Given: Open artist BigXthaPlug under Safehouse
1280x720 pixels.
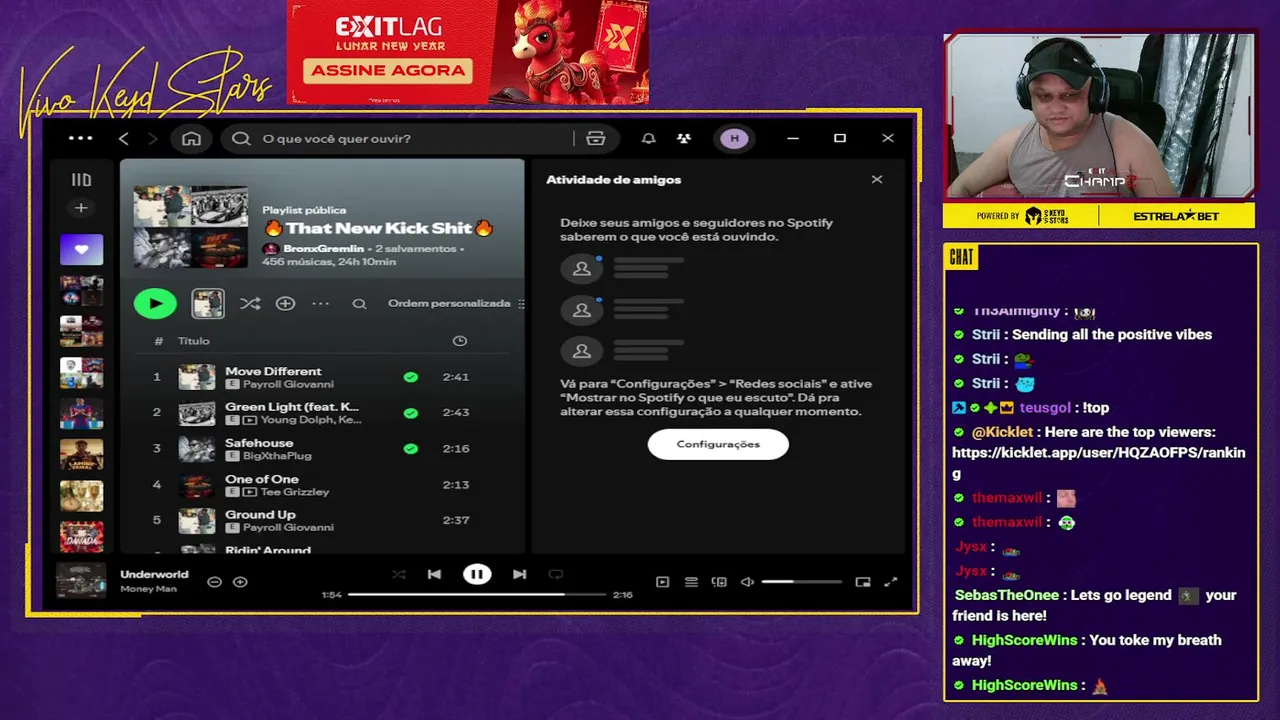Looking at the screenshot, I should (x=277, y=456).
